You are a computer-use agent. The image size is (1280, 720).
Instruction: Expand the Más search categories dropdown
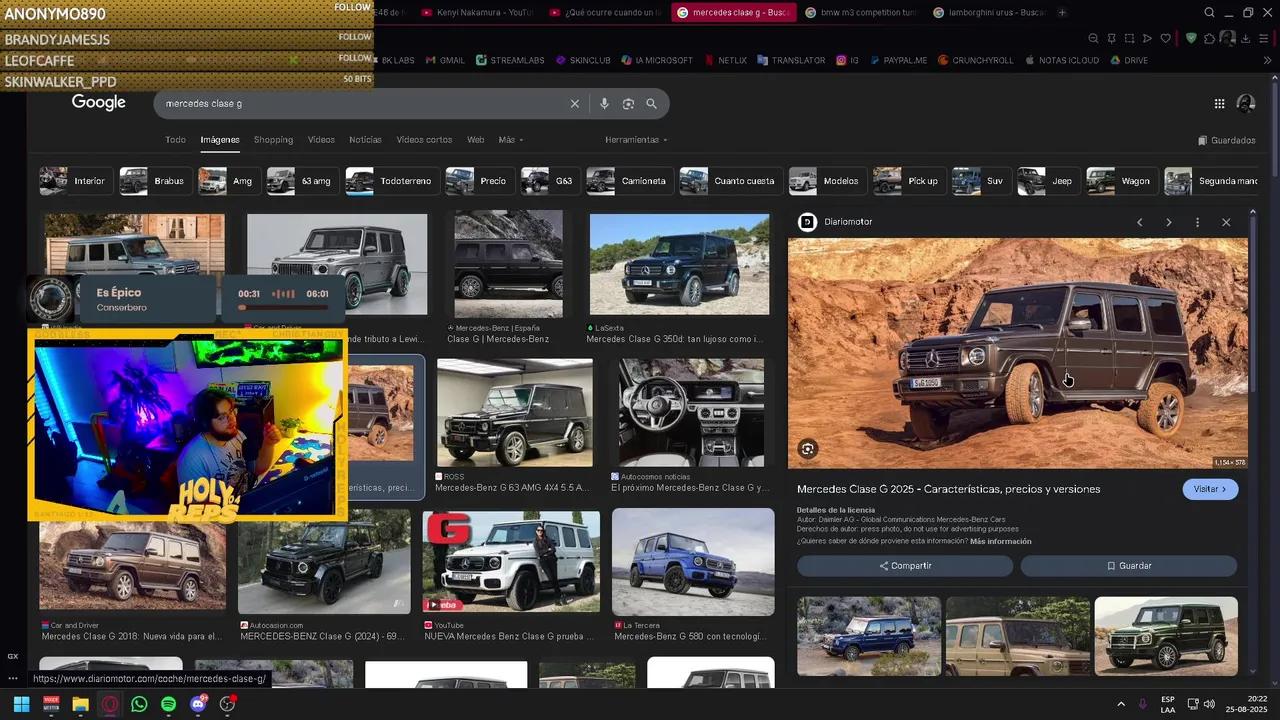[x=511, y=140]
